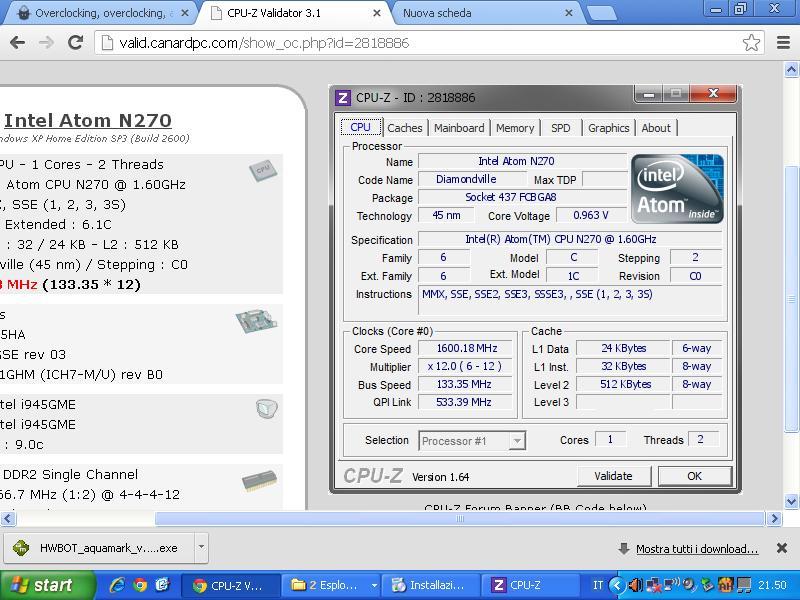
Task: Click the volume speaker tray icon
Action: tap(635, 585)
